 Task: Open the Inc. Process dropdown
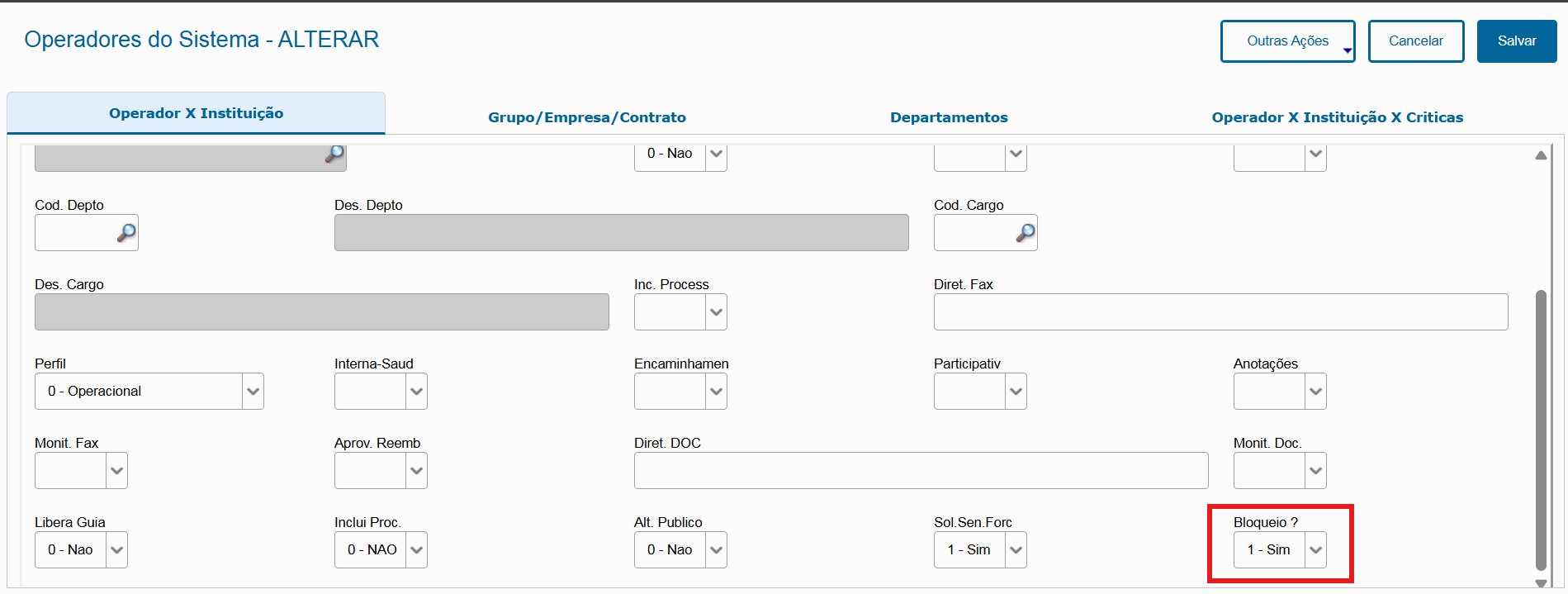pos(716,312)
